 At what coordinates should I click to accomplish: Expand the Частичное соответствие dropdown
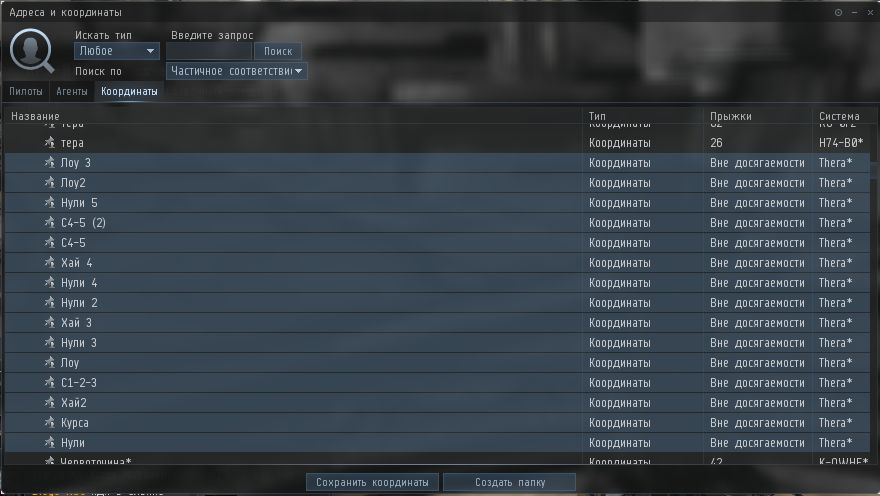tap(237, 71)
